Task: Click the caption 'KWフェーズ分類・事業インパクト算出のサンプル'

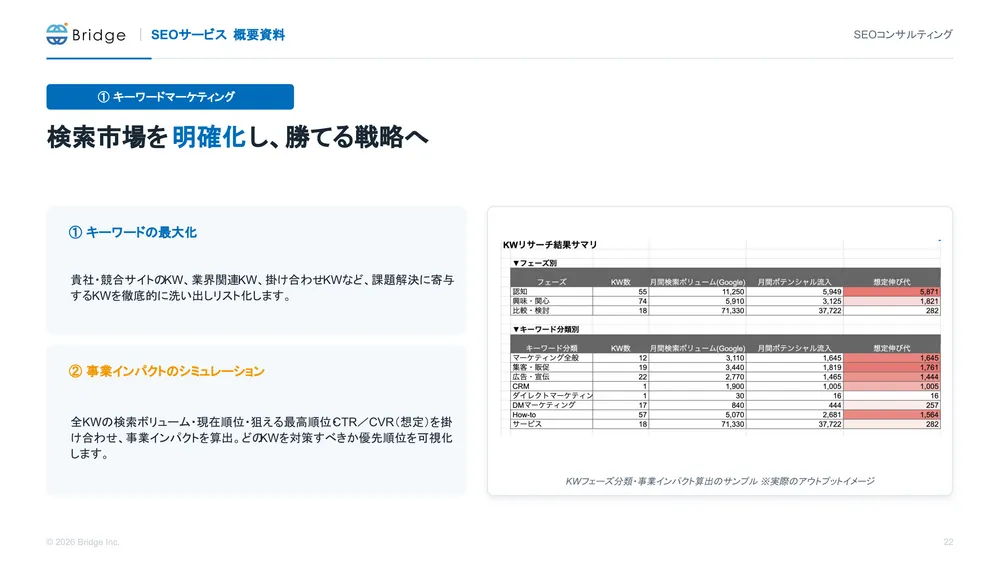Action: click(x=661, y=481)
